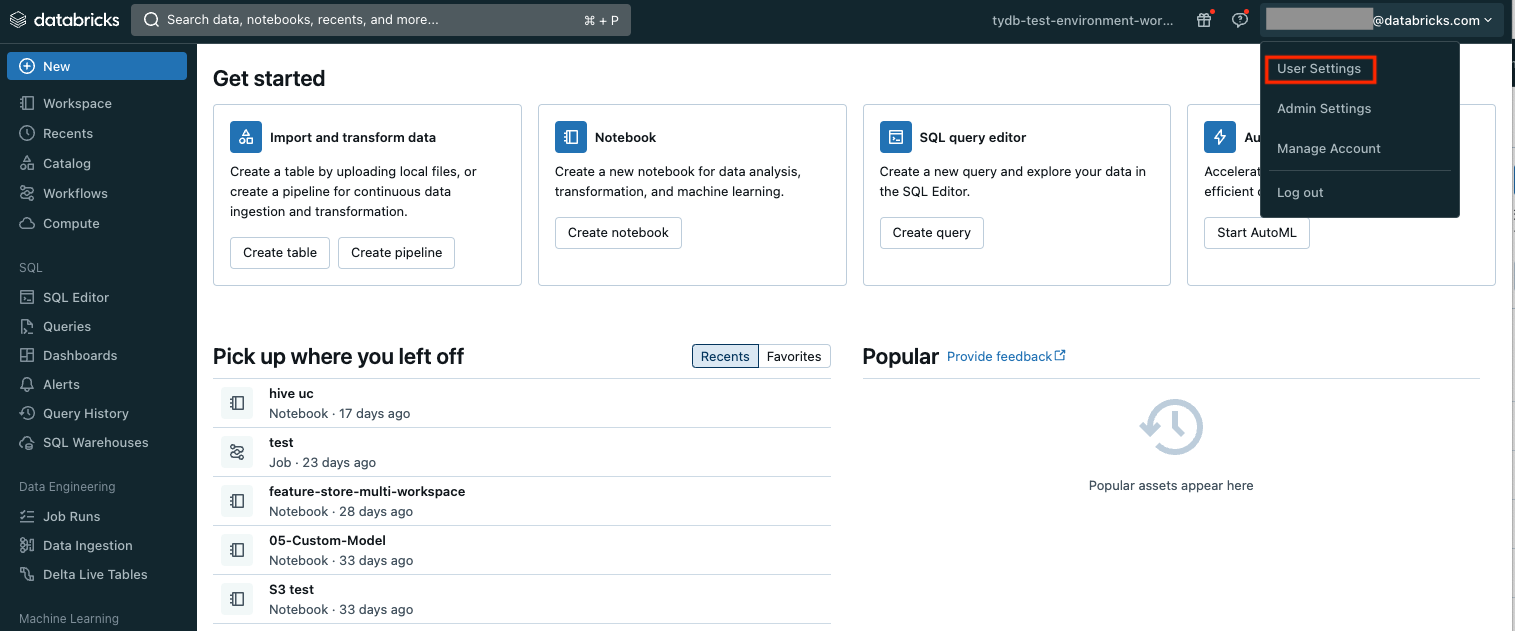Select User Settings from the menu
1515x631 pixels.
tap(1319, 68)
